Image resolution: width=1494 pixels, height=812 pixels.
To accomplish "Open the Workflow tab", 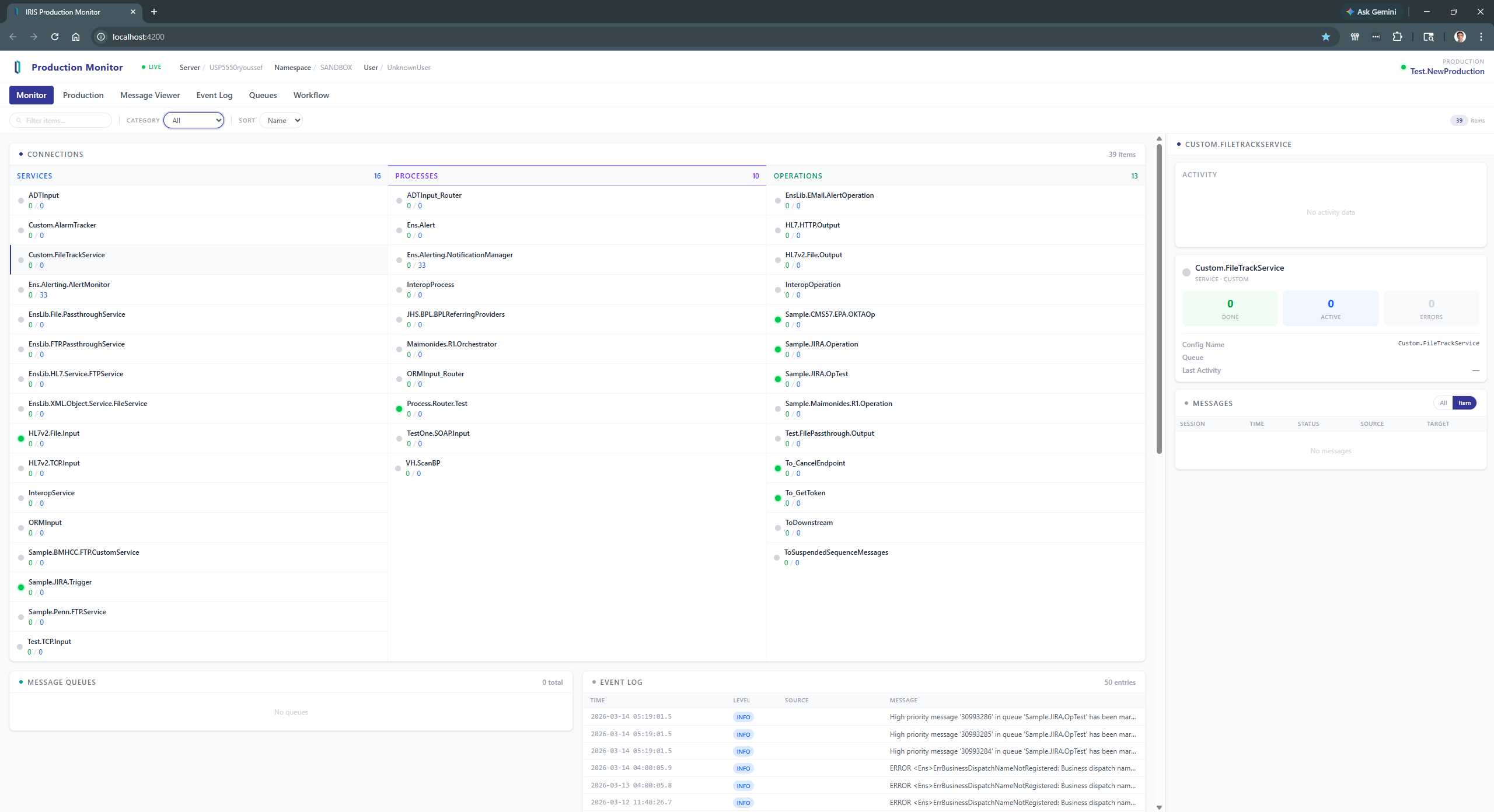I will tap(310, 95).
